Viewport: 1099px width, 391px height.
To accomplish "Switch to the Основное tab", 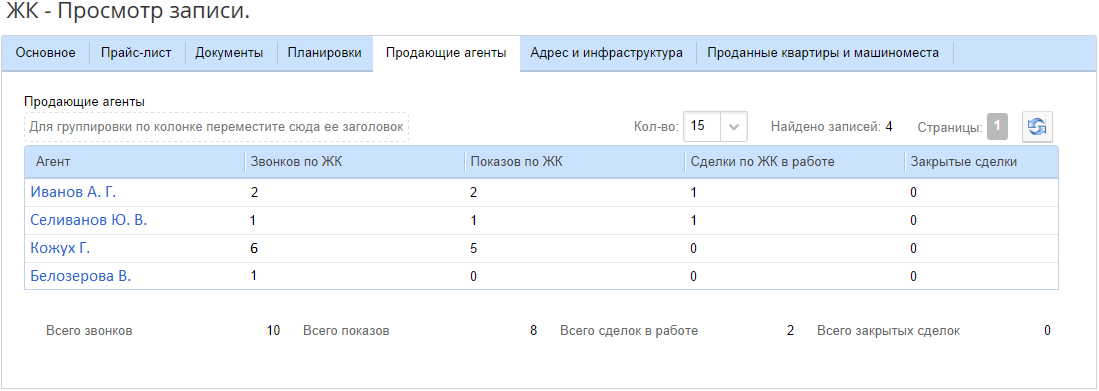I will tap(46, 53).
